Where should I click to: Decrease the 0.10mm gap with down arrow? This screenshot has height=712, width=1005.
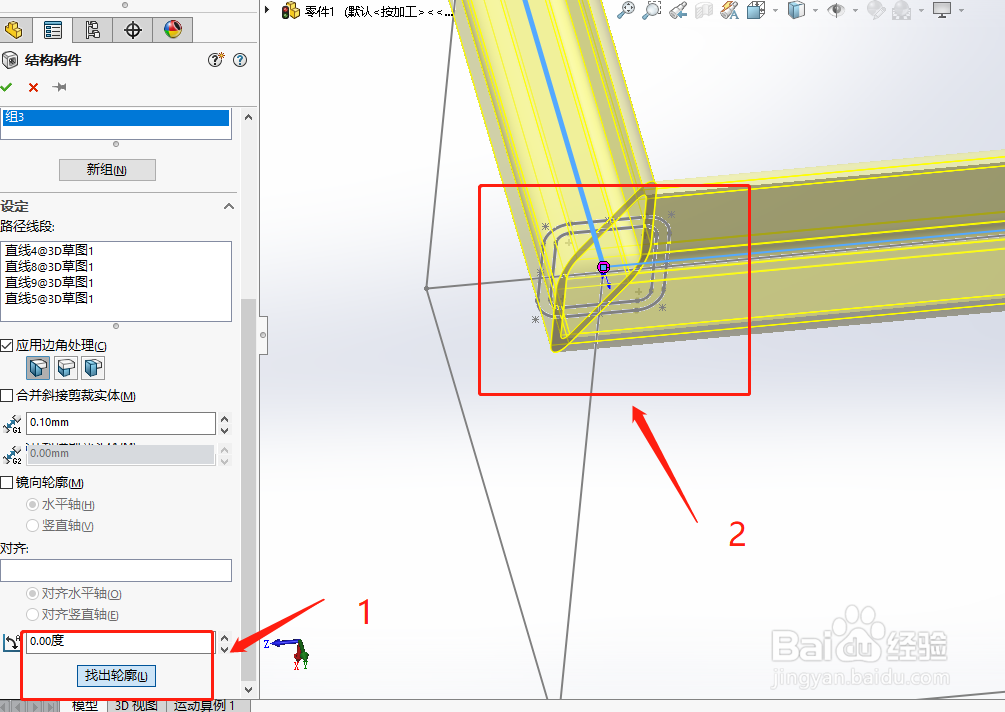224,430
